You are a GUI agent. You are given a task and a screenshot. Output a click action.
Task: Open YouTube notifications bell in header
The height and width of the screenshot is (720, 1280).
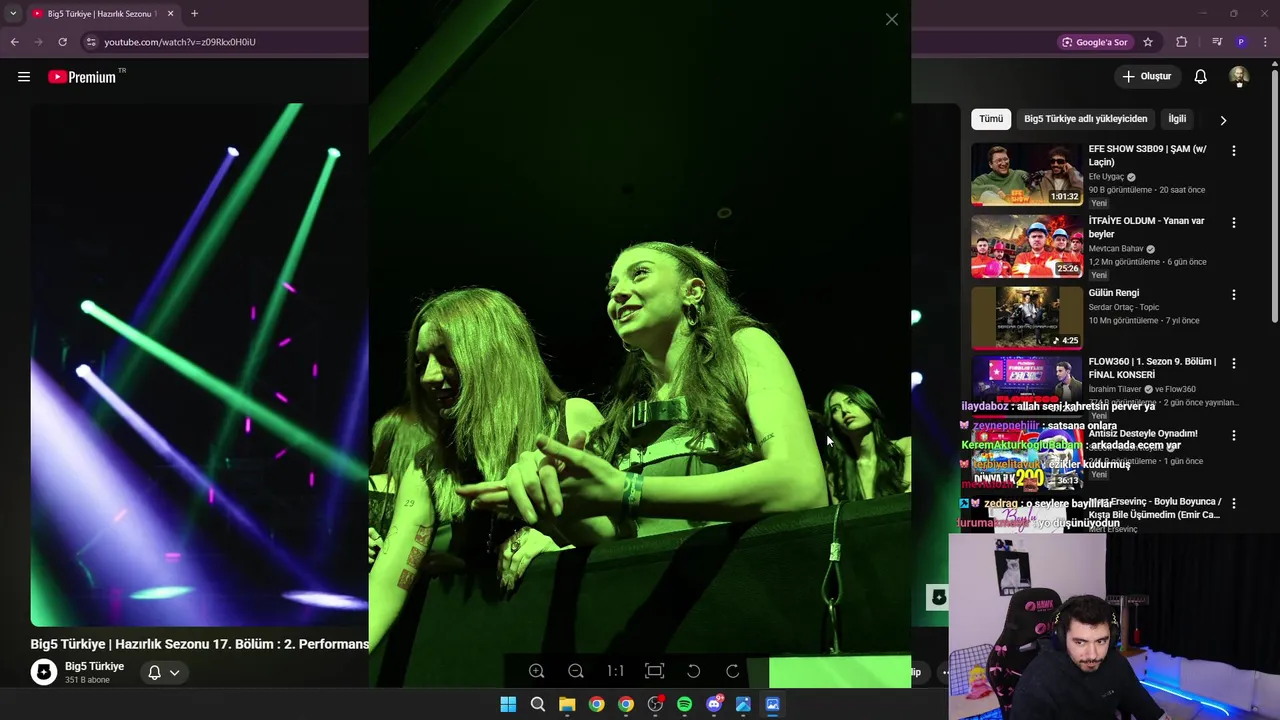click(1201, 77)
